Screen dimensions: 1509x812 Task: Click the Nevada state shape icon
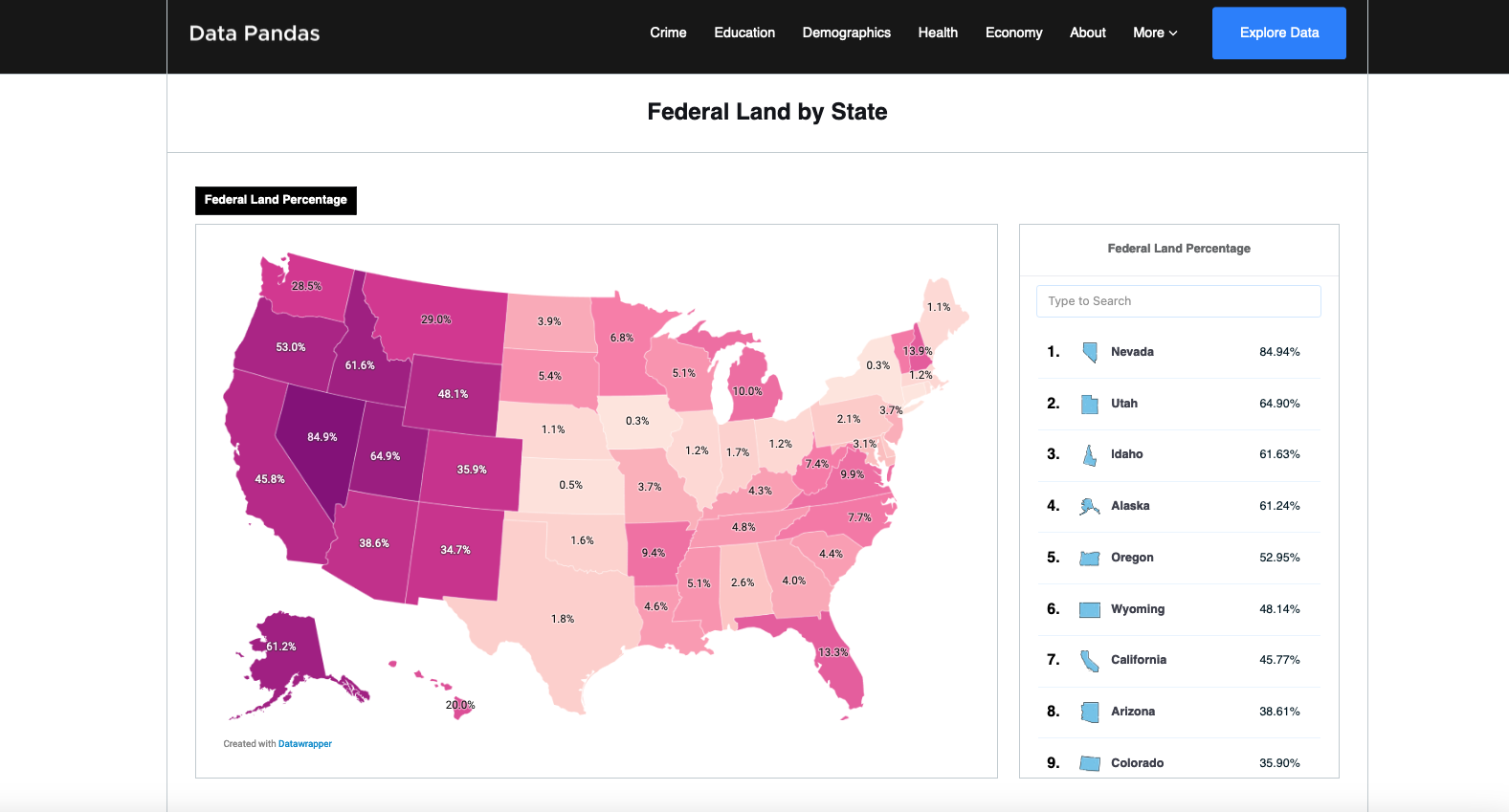pyautogui.click(x=1089, y=352)
